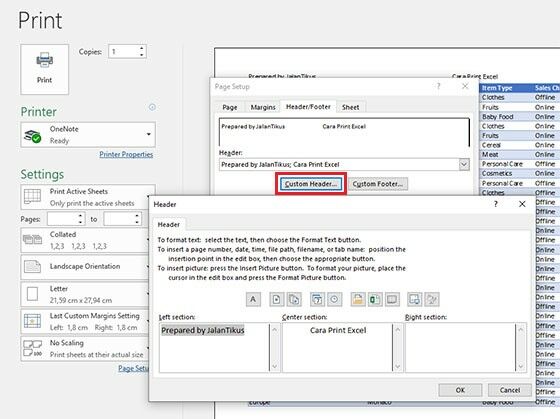Cancel the Header dialog
The height and width of the screenshot is (419, 560).
click(510, 390)
